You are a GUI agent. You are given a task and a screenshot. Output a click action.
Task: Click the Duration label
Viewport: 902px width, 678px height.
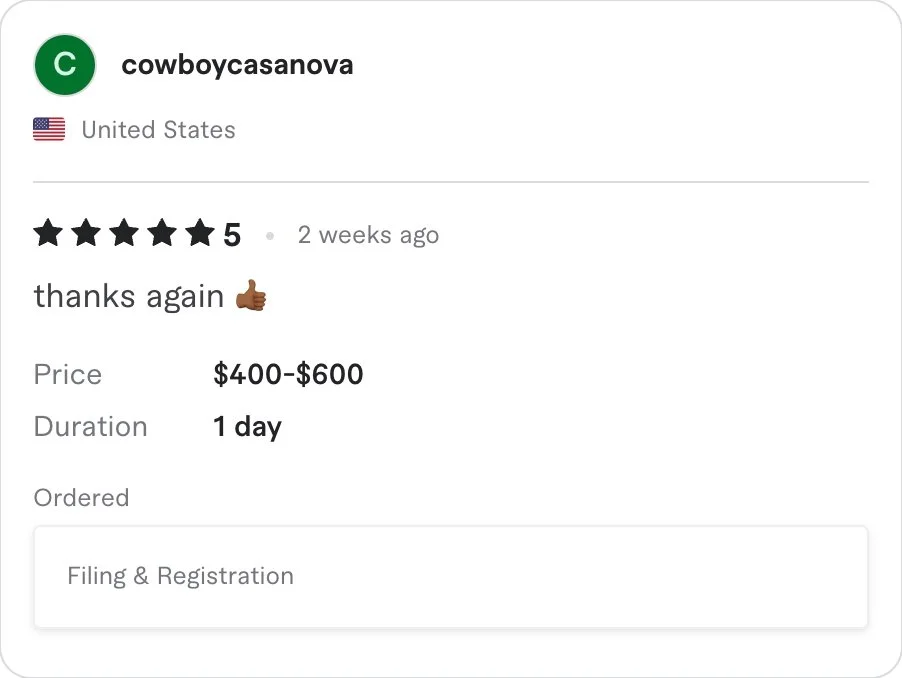(x=90, y=427)
